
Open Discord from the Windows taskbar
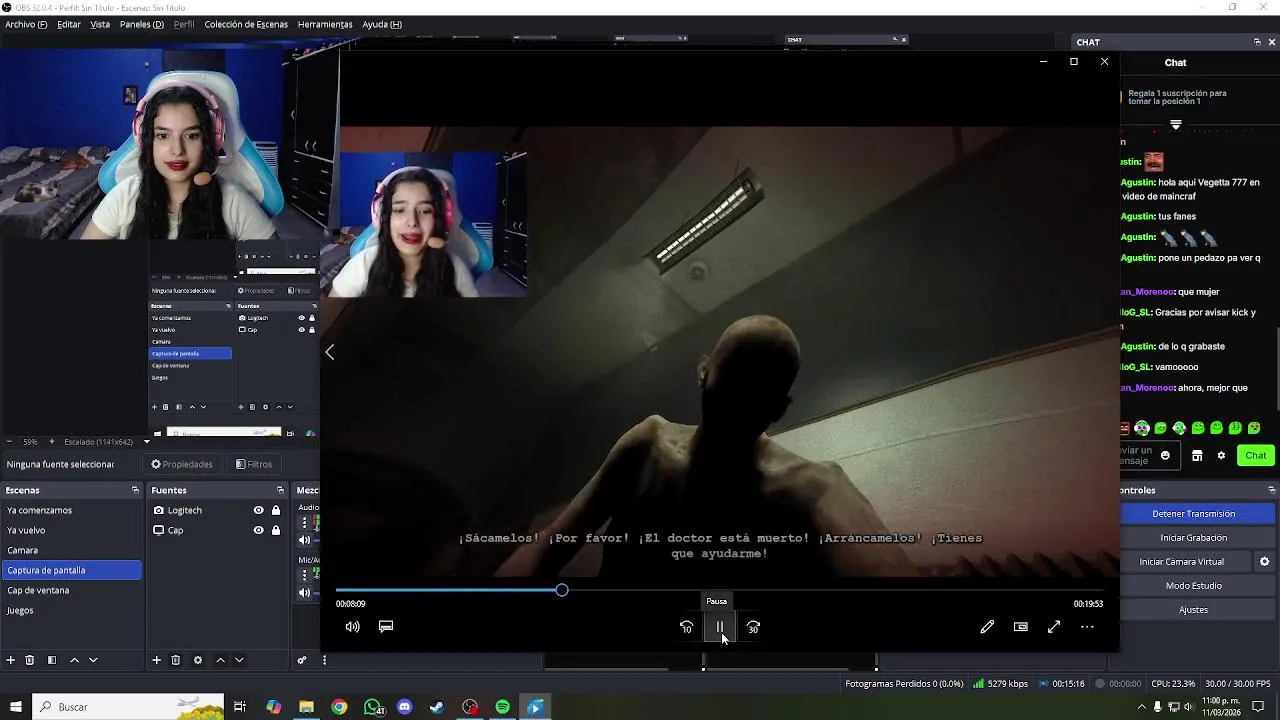pyautogui.click(x=404, y=707)
